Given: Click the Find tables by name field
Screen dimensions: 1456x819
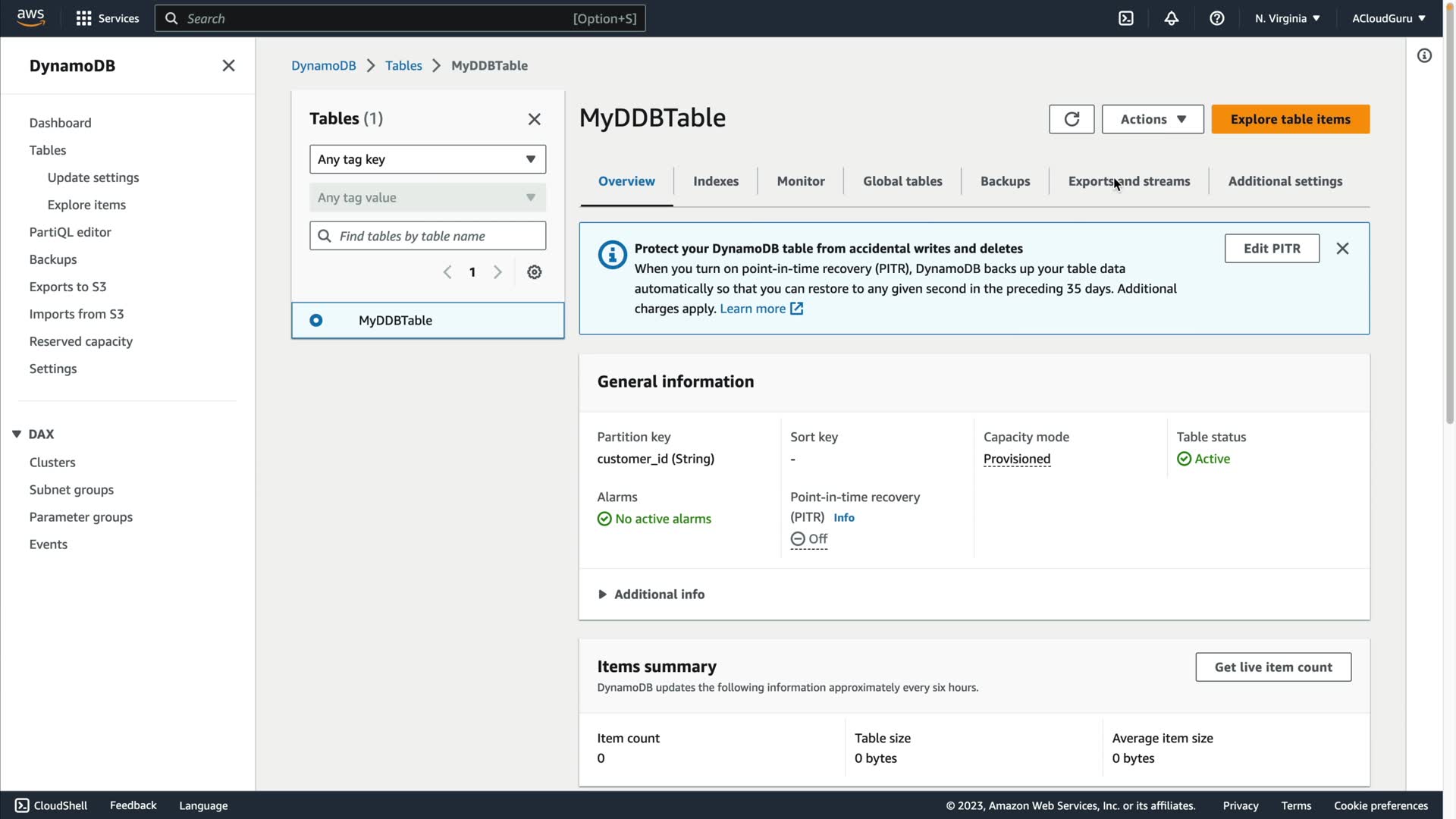Looking at the screenshot, I should (438, 236).
